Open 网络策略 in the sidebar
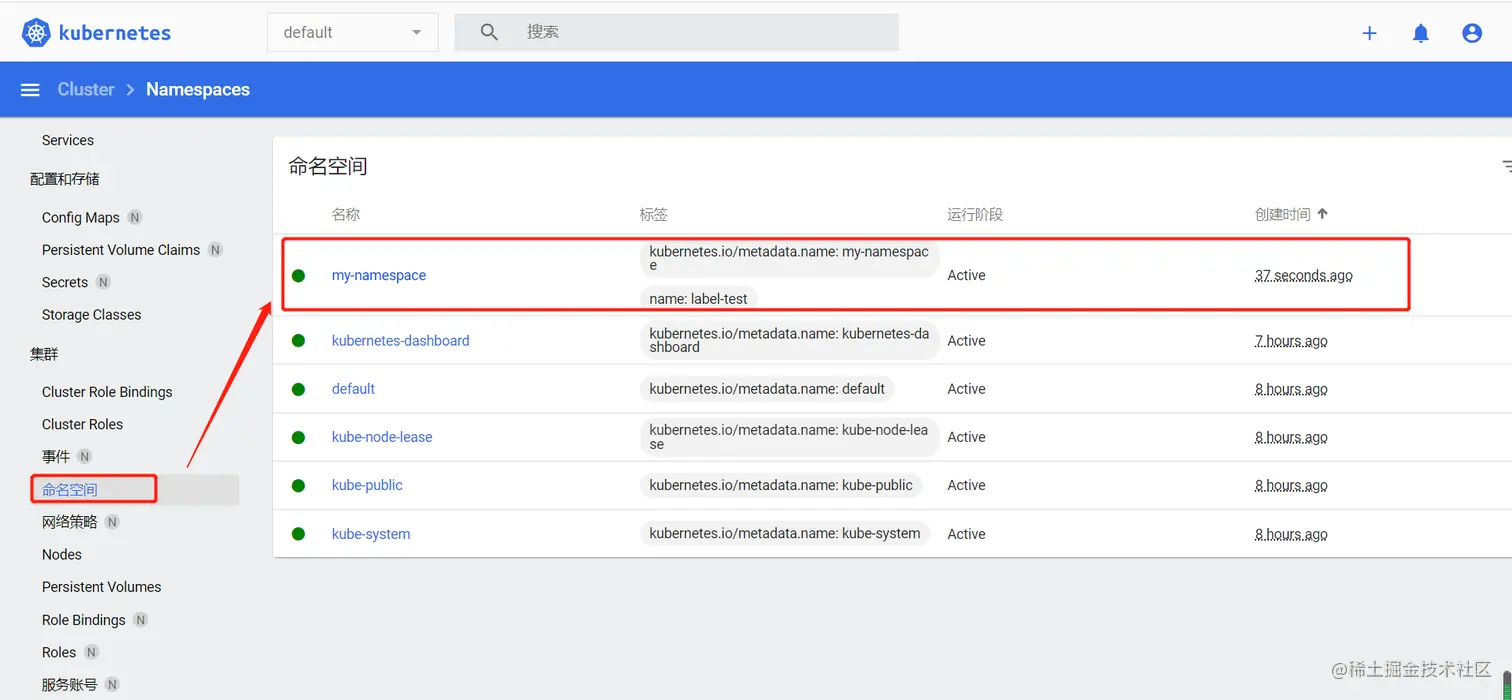This screenshot has width=1512, height=700. [70, 522]
